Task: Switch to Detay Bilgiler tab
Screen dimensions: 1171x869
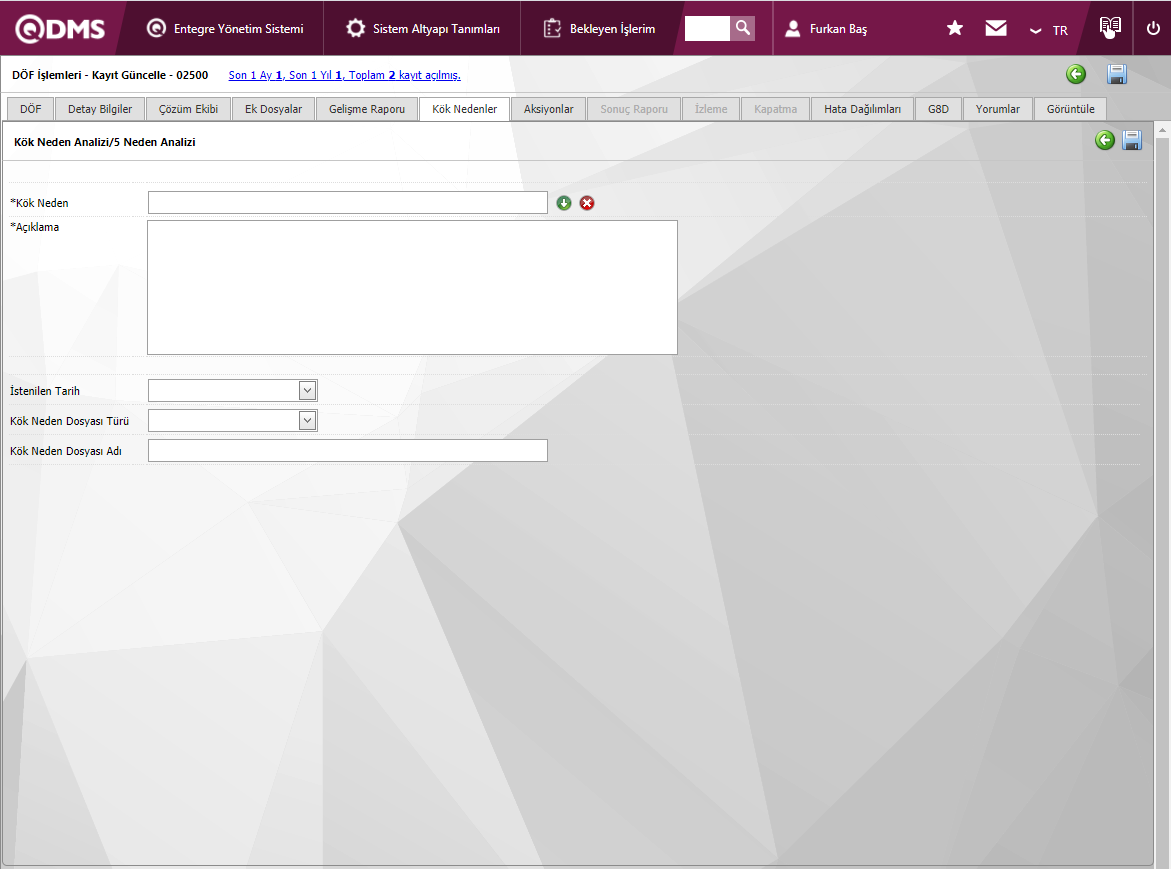Action: [100, 109]
